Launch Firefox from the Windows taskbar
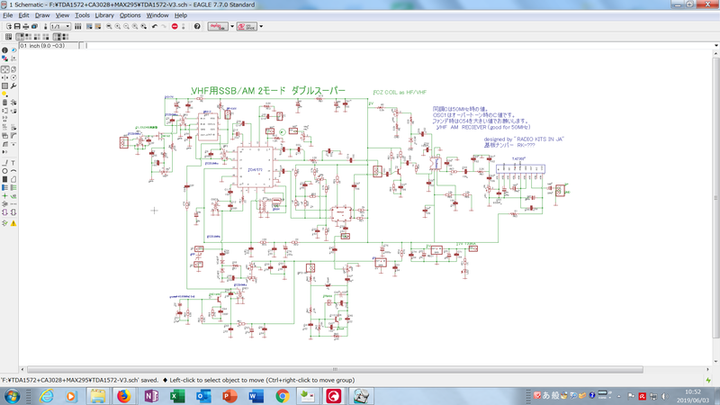720x405 pixels. (124, 396)
